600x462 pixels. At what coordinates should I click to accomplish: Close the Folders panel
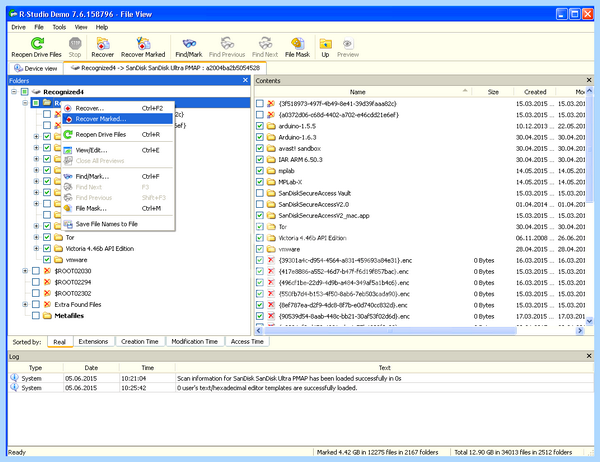tap(245, 80)
